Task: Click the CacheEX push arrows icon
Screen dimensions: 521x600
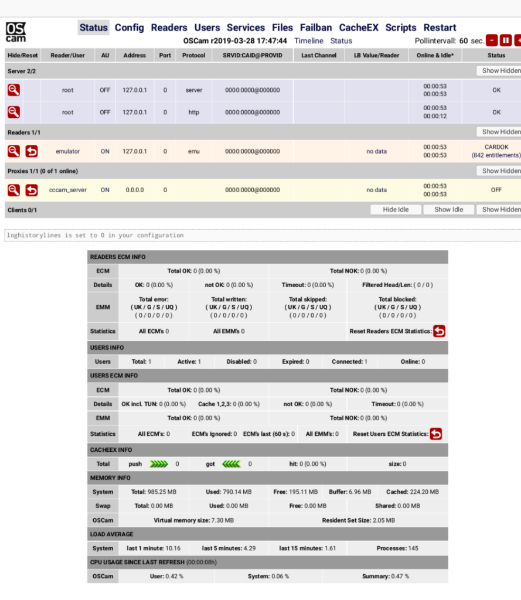Action: pos(159,464)
